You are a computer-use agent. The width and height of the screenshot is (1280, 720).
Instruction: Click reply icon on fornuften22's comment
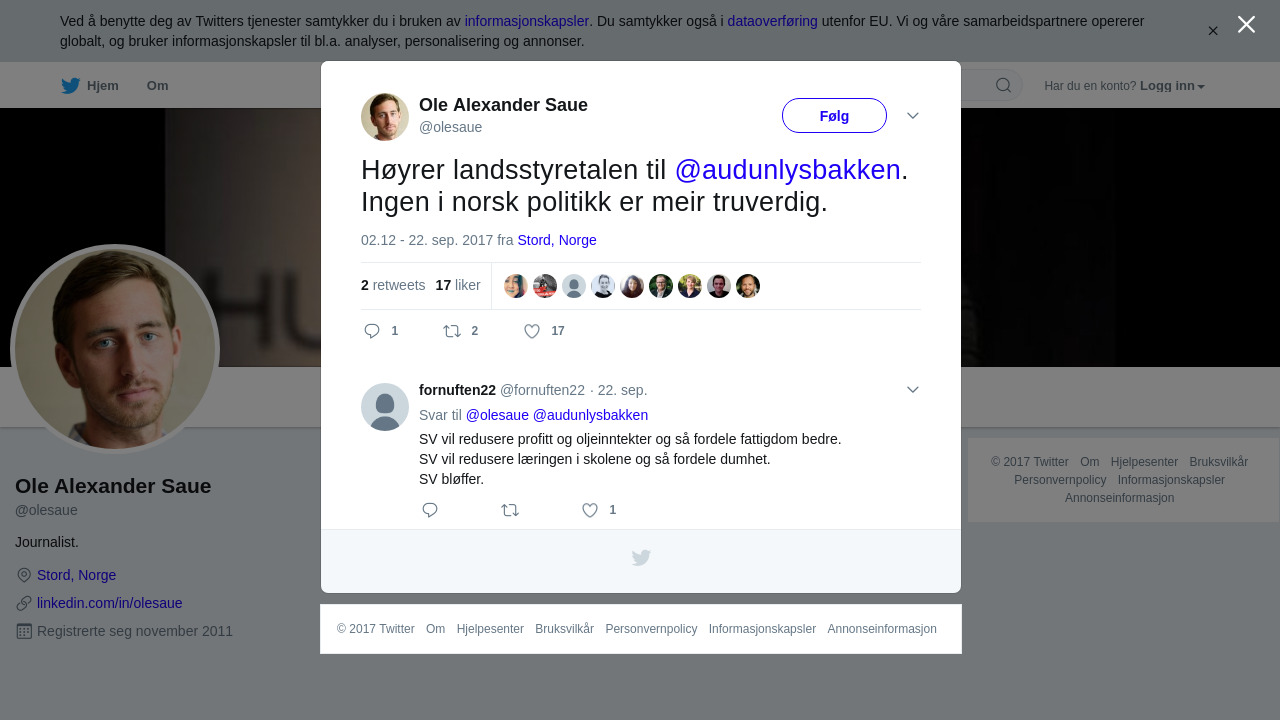point(430,510)
